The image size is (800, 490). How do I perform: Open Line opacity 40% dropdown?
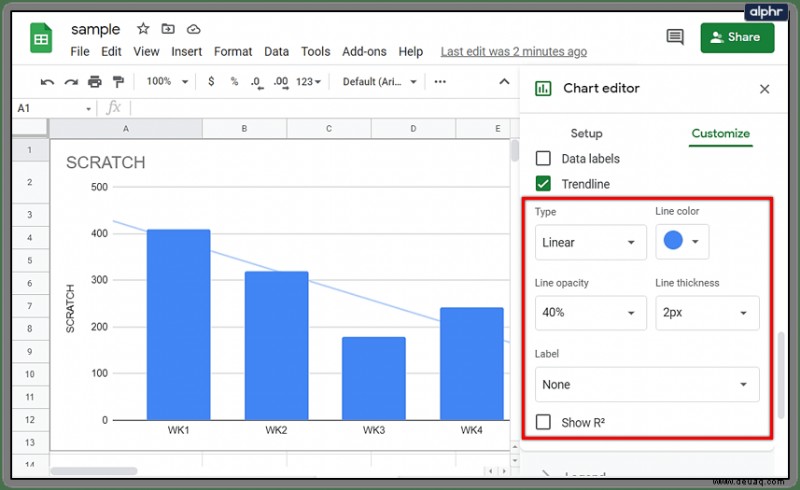click(590, 312)
